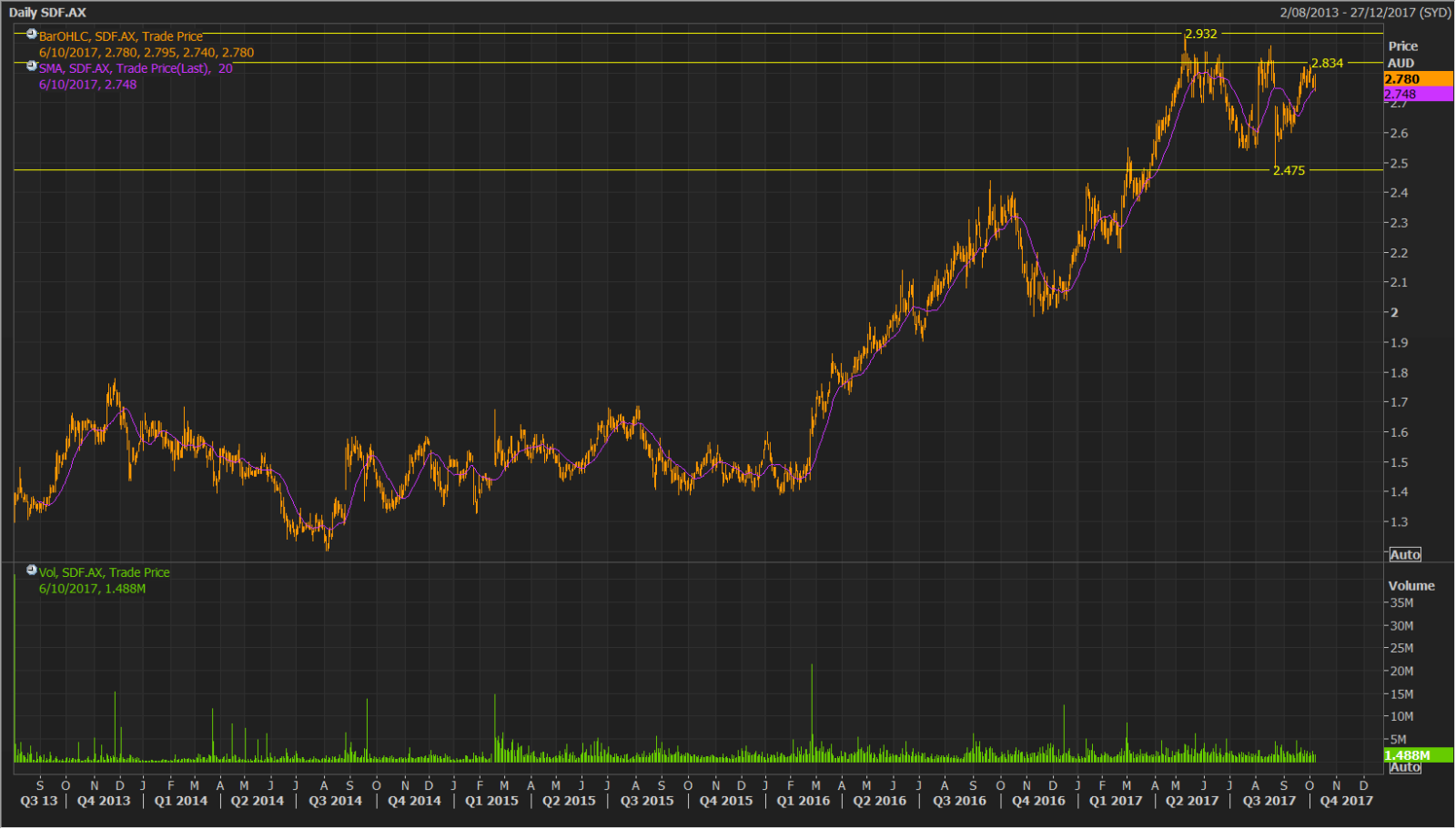This screenshot has height=829, width=1456.
Task: Click the Q4 2017 label on the time axis
Action: click(x=1347, y=802)
